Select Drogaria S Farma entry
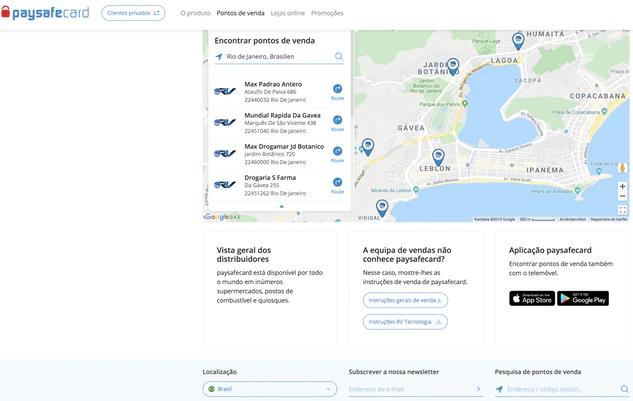 click(279, 185)
